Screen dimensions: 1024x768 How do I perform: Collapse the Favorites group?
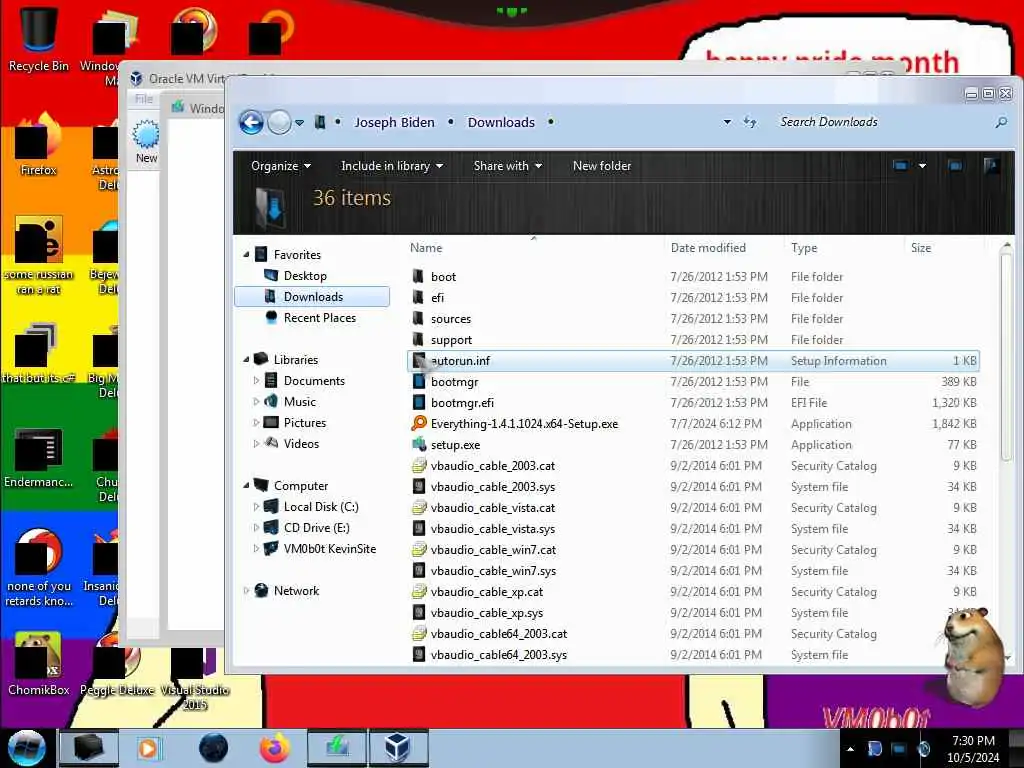pyautogui.click(x=246, y=255)
